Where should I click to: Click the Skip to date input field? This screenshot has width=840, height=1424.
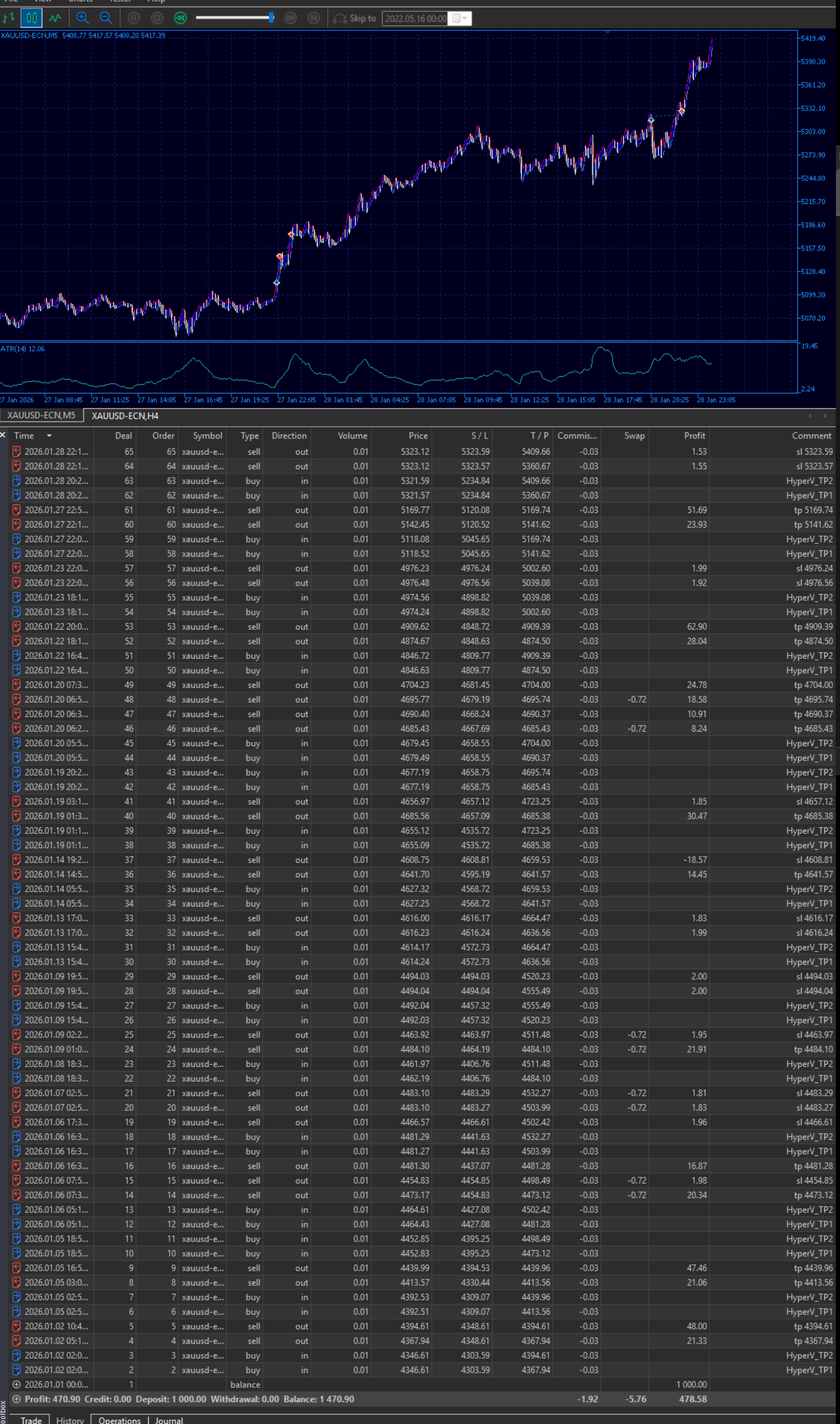pos(416,19)
